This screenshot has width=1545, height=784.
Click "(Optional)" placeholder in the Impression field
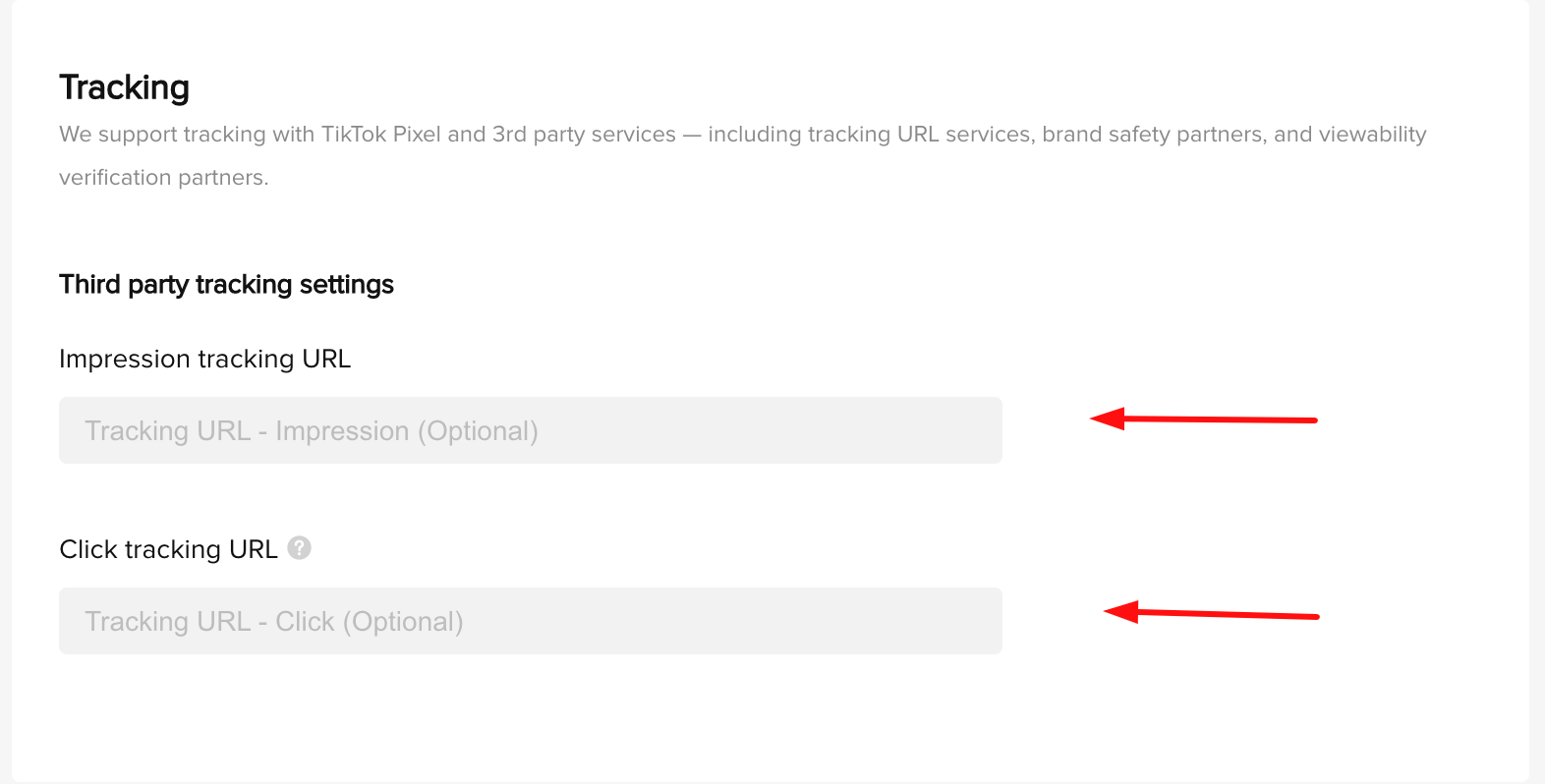point(478,431)
